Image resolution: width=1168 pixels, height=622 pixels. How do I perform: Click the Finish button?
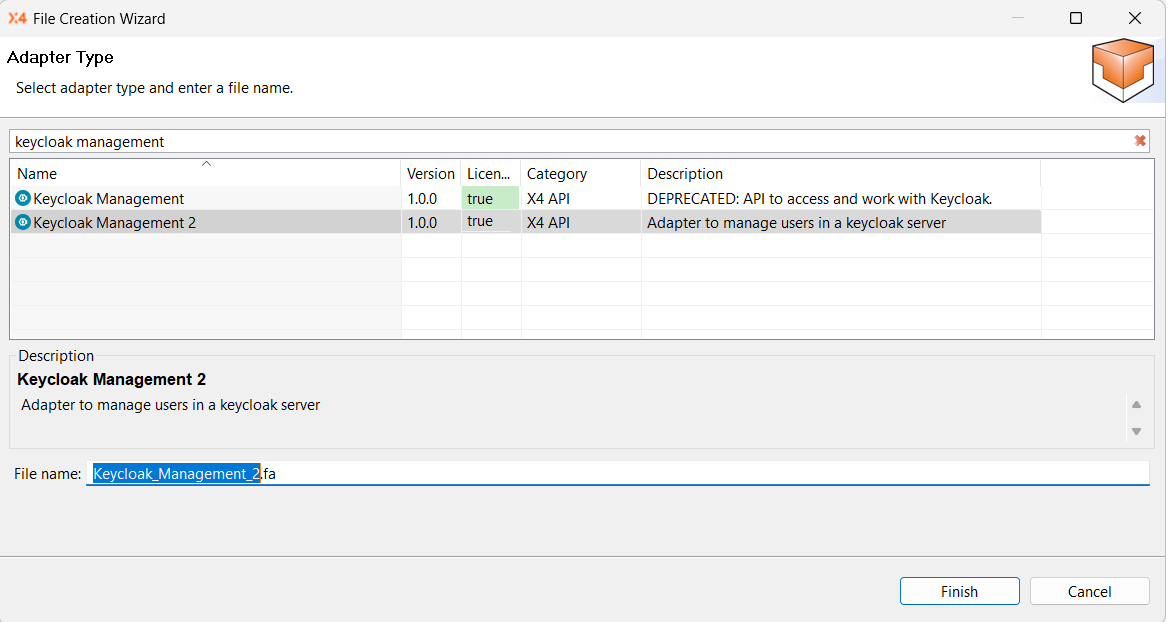pos(959,591)
